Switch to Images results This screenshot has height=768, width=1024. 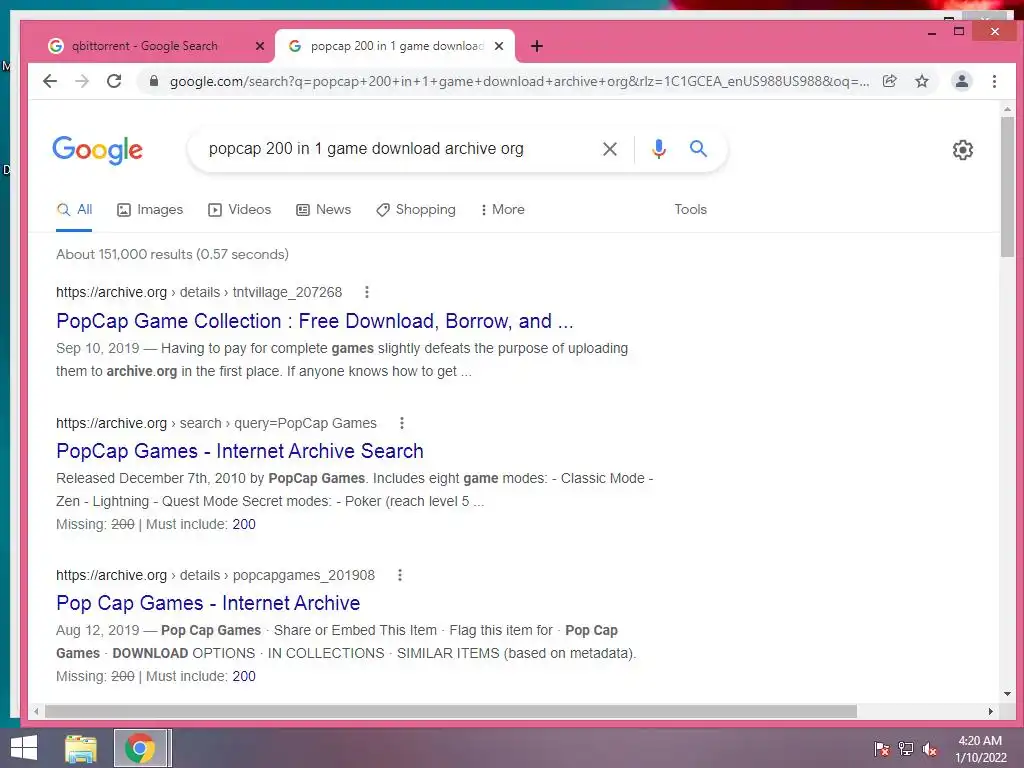coord(150,210)
